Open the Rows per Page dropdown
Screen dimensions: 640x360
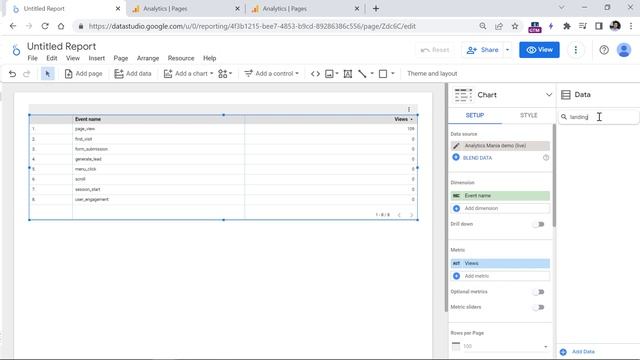[500, 347]
